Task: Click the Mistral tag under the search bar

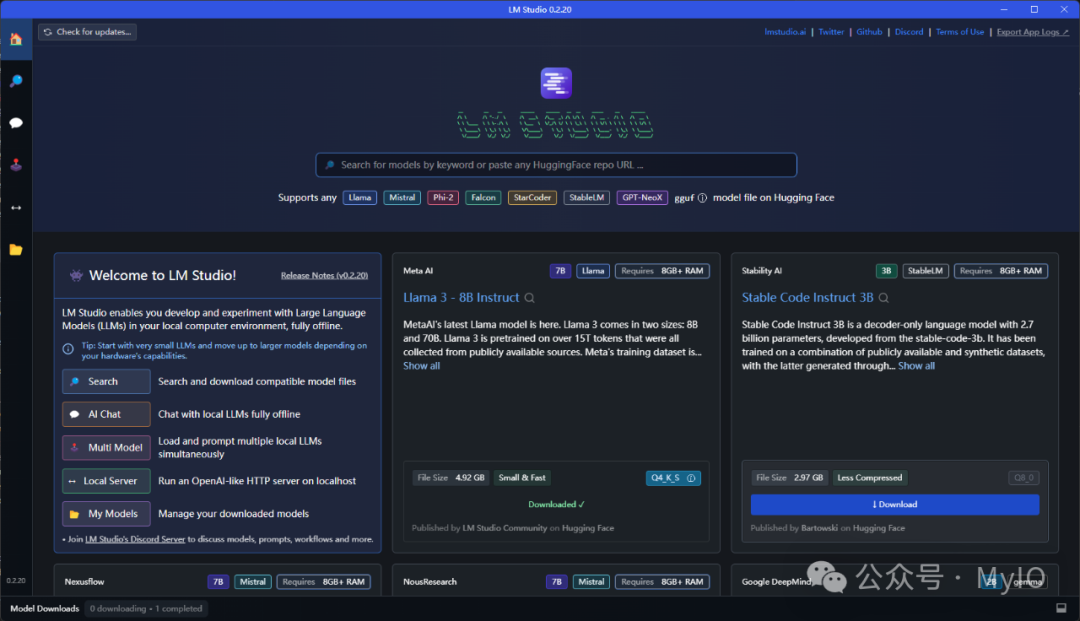Action: tap(402, 198)
